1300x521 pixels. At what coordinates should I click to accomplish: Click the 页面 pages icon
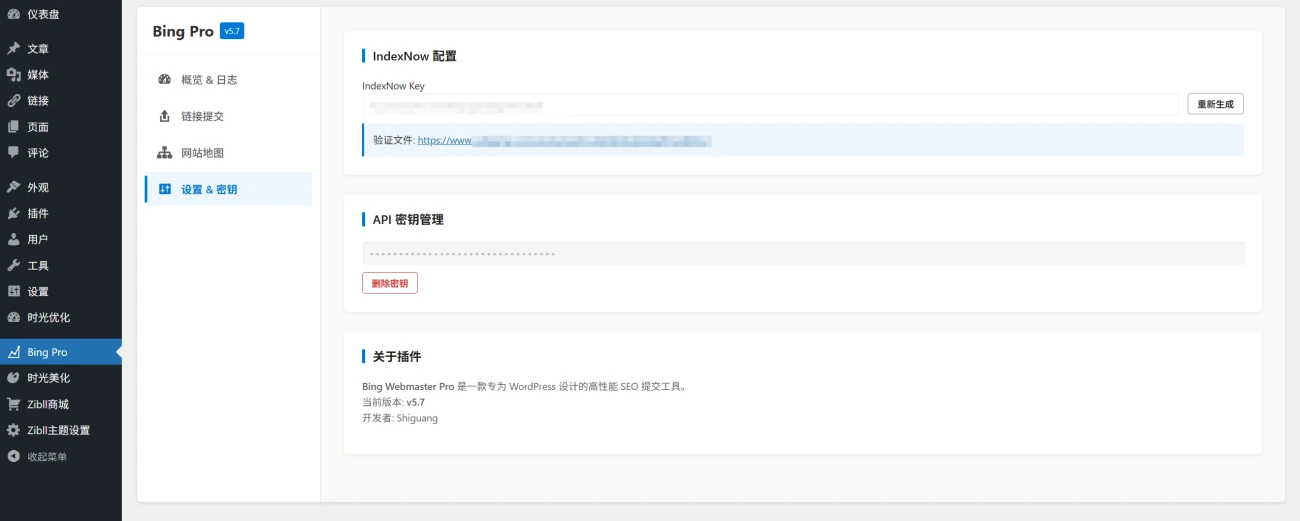(x=13, y=127)
